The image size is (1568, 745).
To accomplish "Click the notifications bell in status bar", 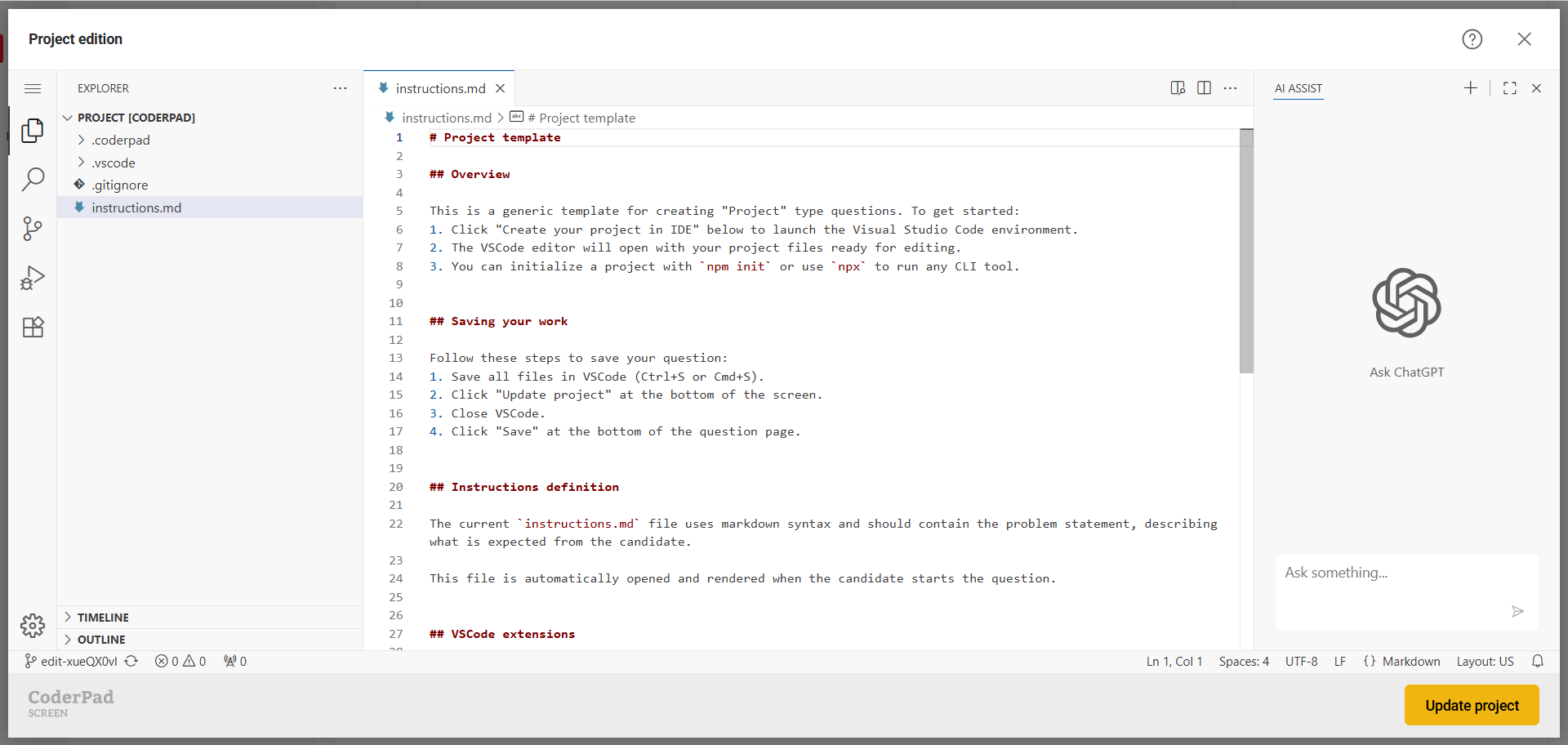I will 1537,662.
